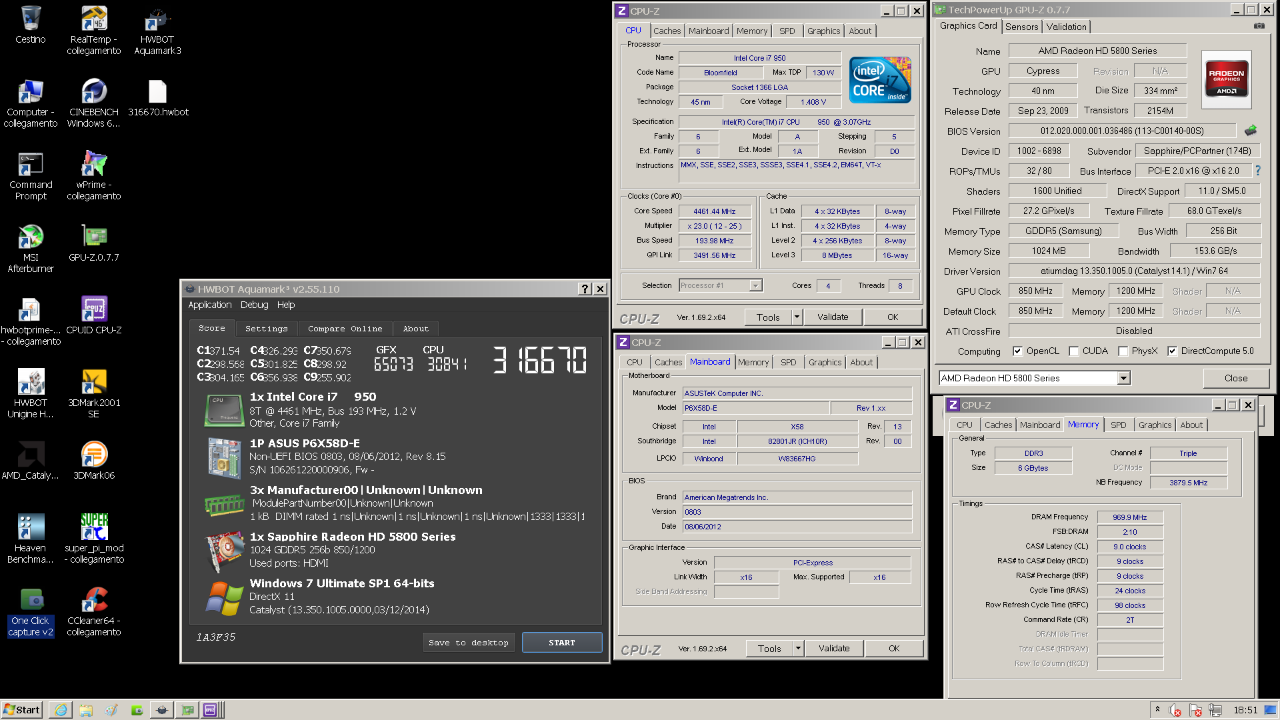Open Validation tab in GPU-Z
Viewport: 1280px width, 720px height.
[1067, 27]
